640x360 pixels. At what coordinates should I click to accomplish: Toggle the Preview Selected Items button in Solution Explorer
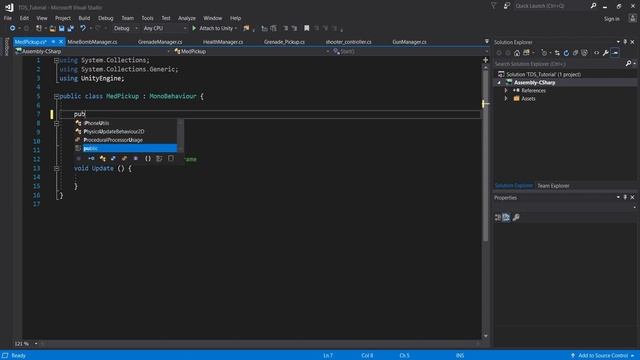click(x=615, y=53)
